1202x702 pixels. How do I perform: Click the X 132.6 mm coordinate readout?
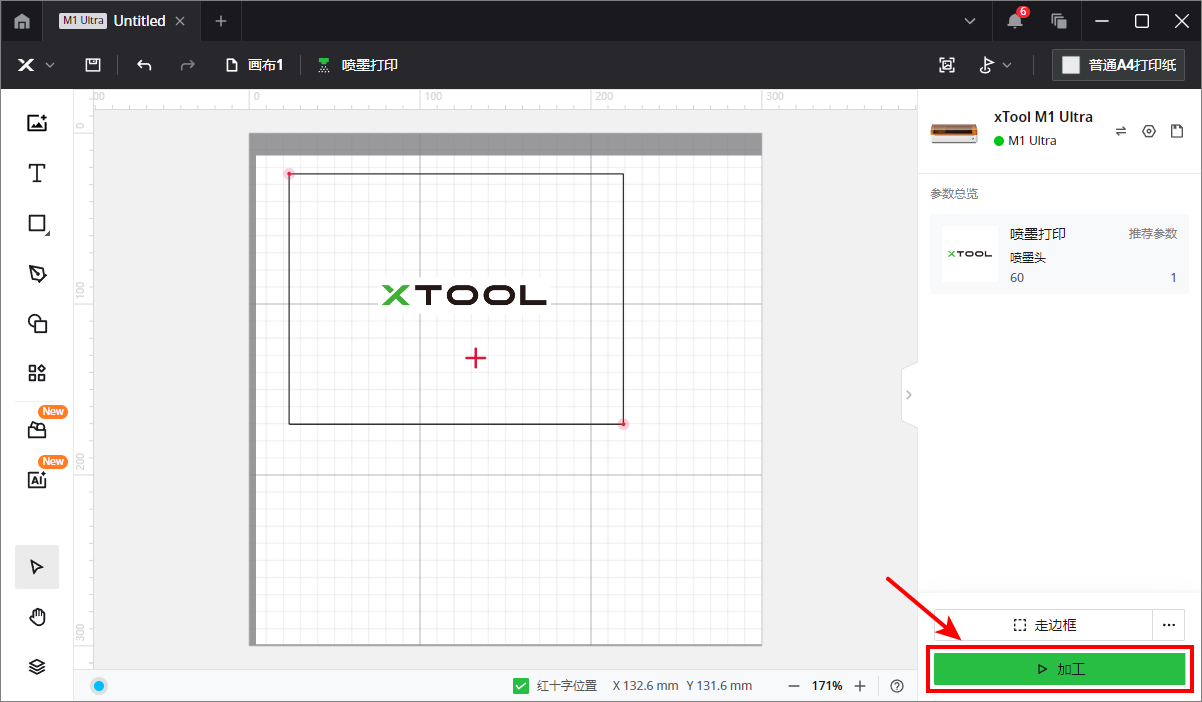[645, 686]
